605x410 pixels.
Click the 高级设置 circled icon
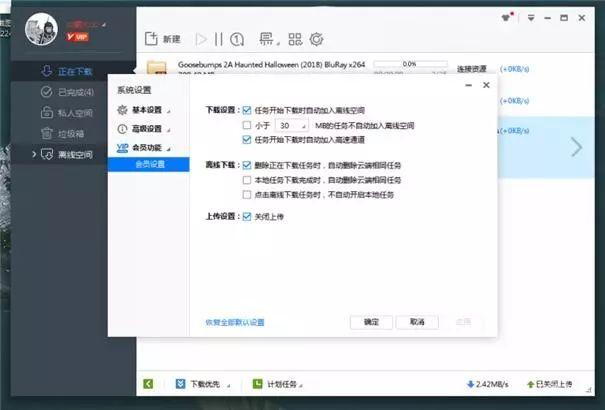[122, 129]
